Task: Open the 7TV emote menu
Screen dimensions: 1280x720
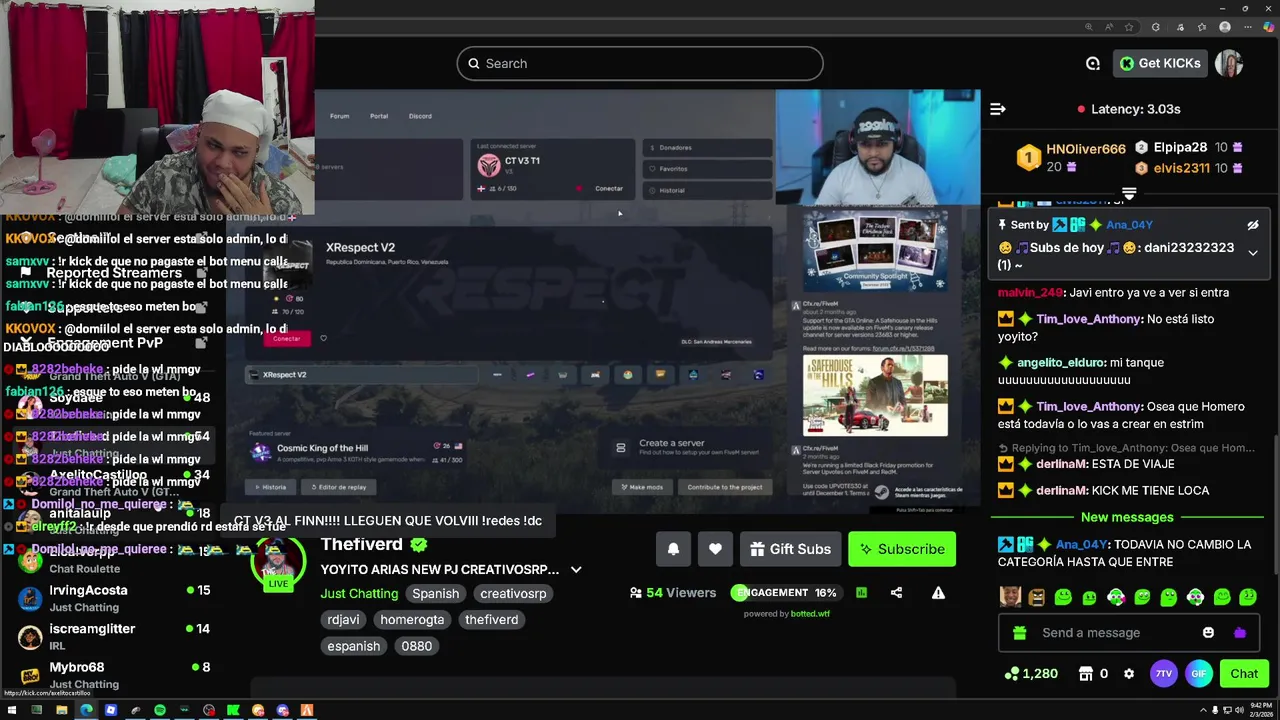Action: 1163,674
